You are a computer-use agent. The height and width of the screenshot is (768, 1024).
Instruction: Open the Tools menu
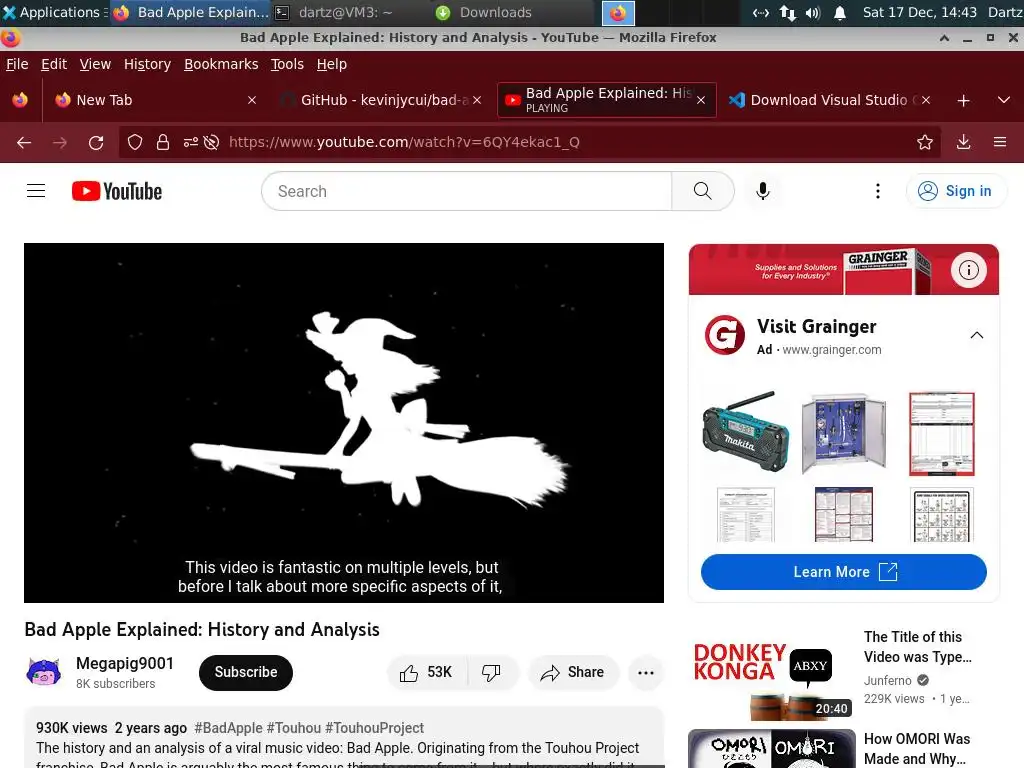pos(287,64)
